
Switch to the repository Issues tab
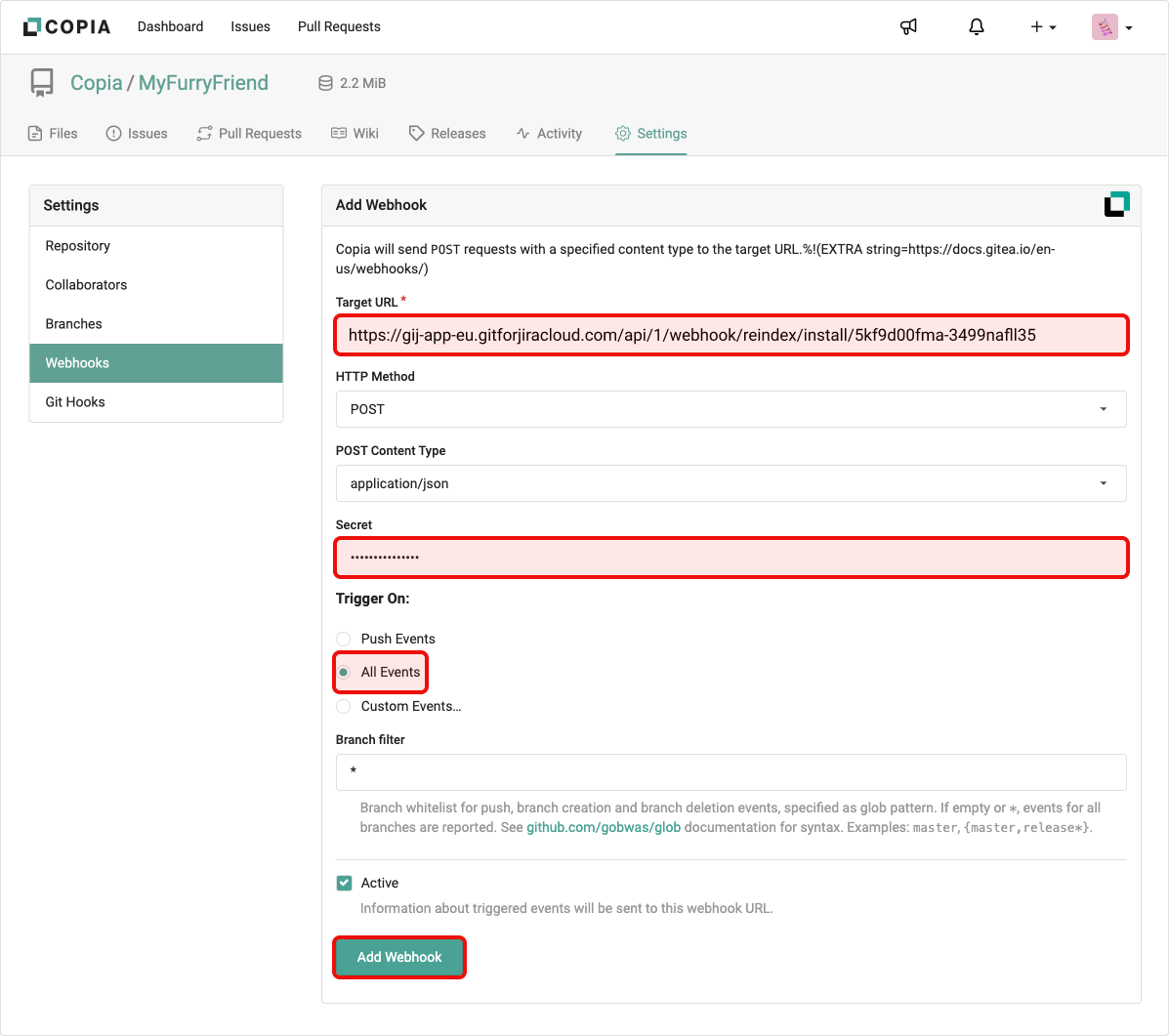tap(137, 134)
